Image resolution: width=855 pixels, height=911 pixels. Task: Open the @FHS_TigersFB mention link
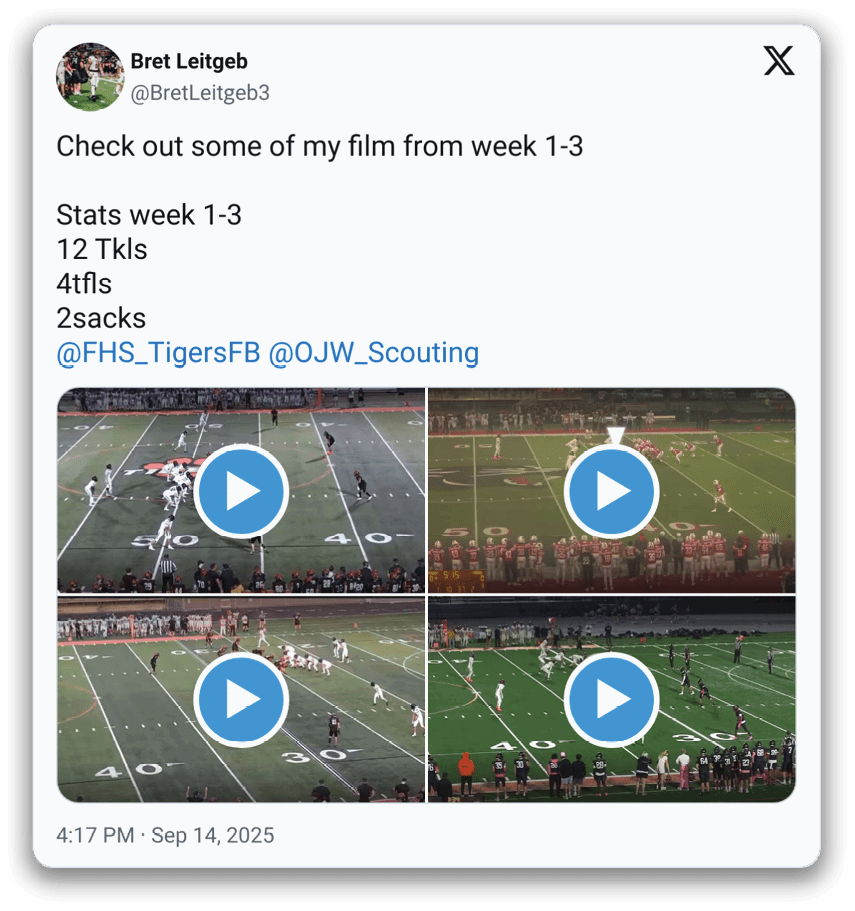tap(158, 353)
